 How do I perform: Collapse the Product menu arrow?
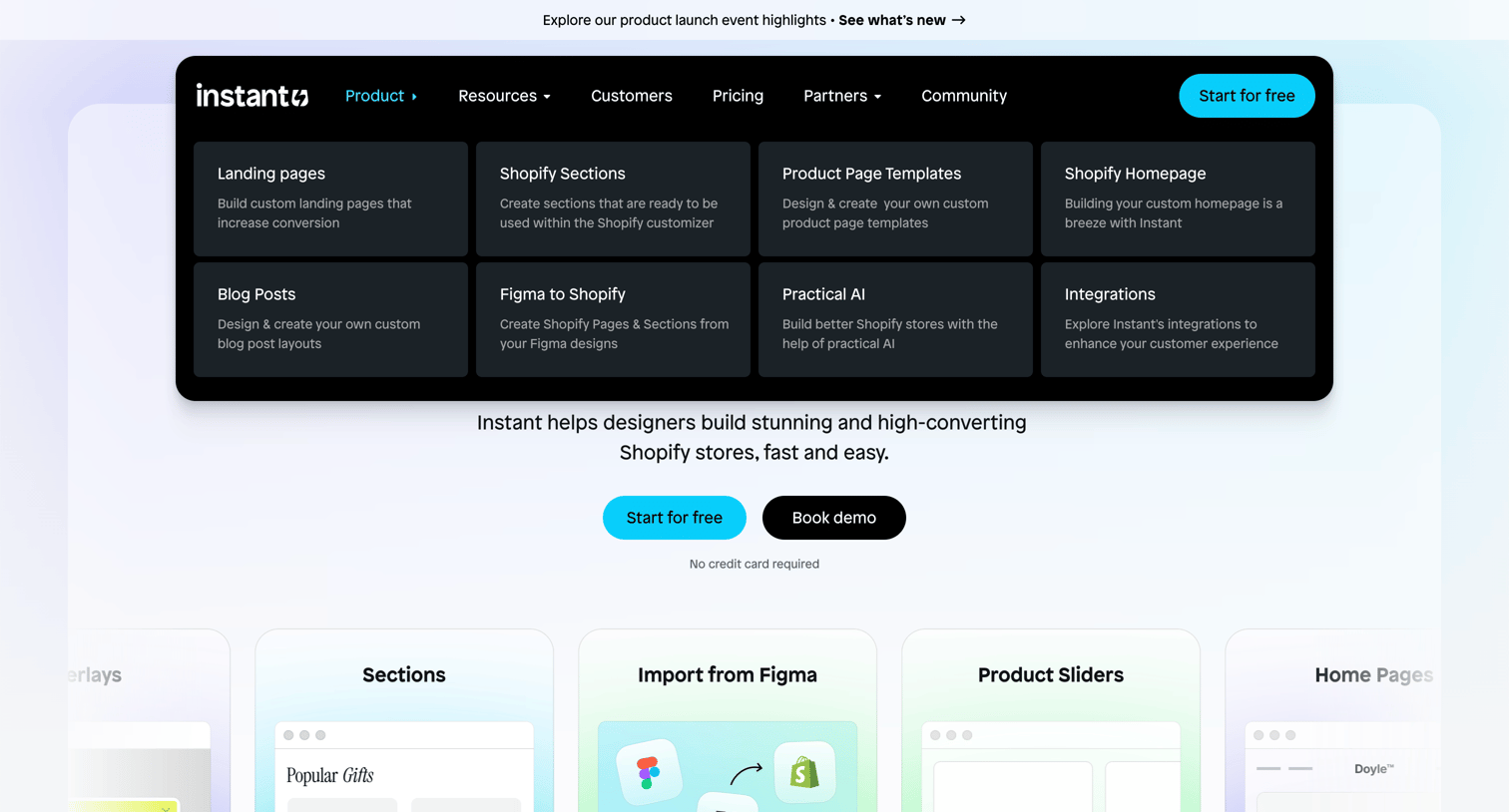(414, 97)
